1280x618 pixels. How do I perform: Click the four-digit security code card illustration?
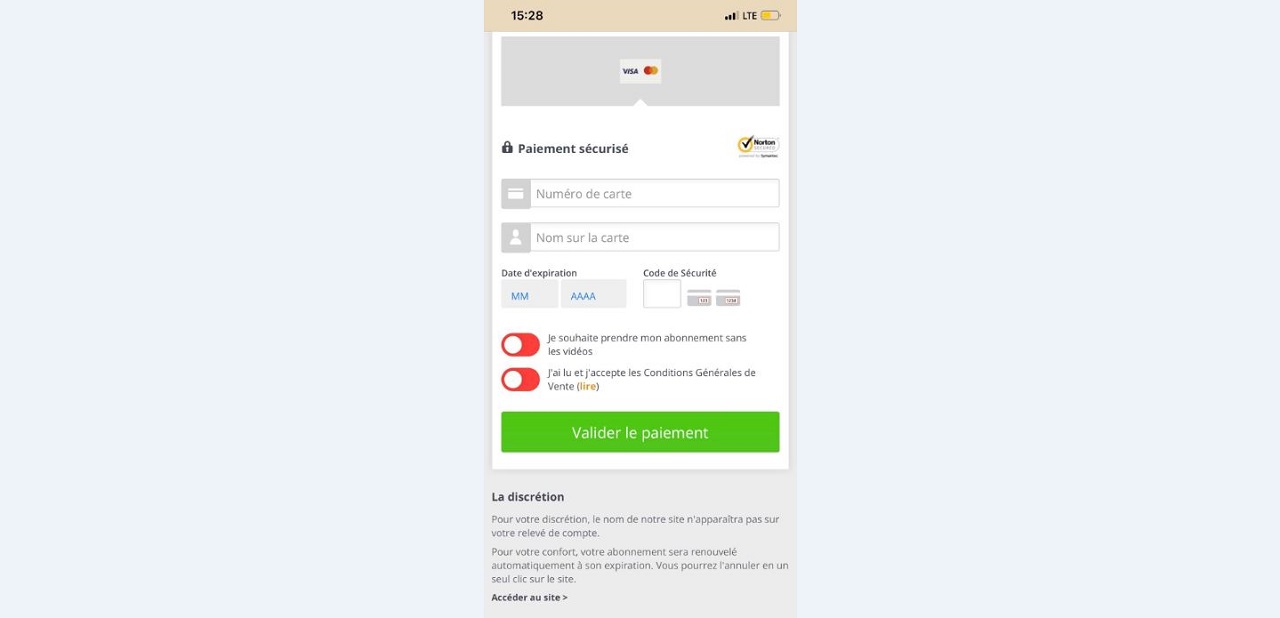coord(728,297)
